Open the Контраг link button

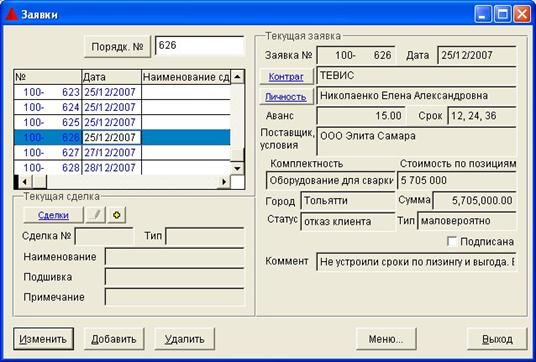click(286, 77)
